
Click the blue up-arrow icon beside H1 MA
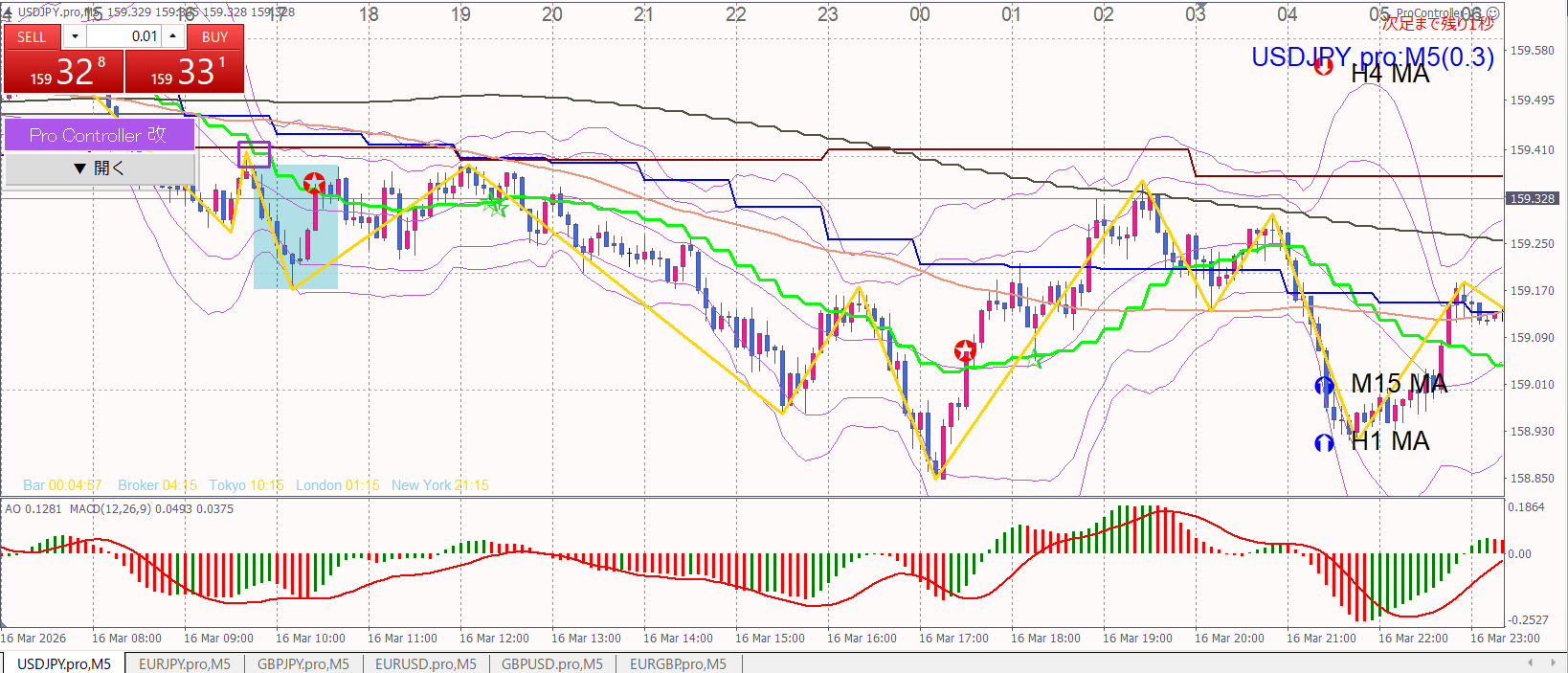[1325, 443]
